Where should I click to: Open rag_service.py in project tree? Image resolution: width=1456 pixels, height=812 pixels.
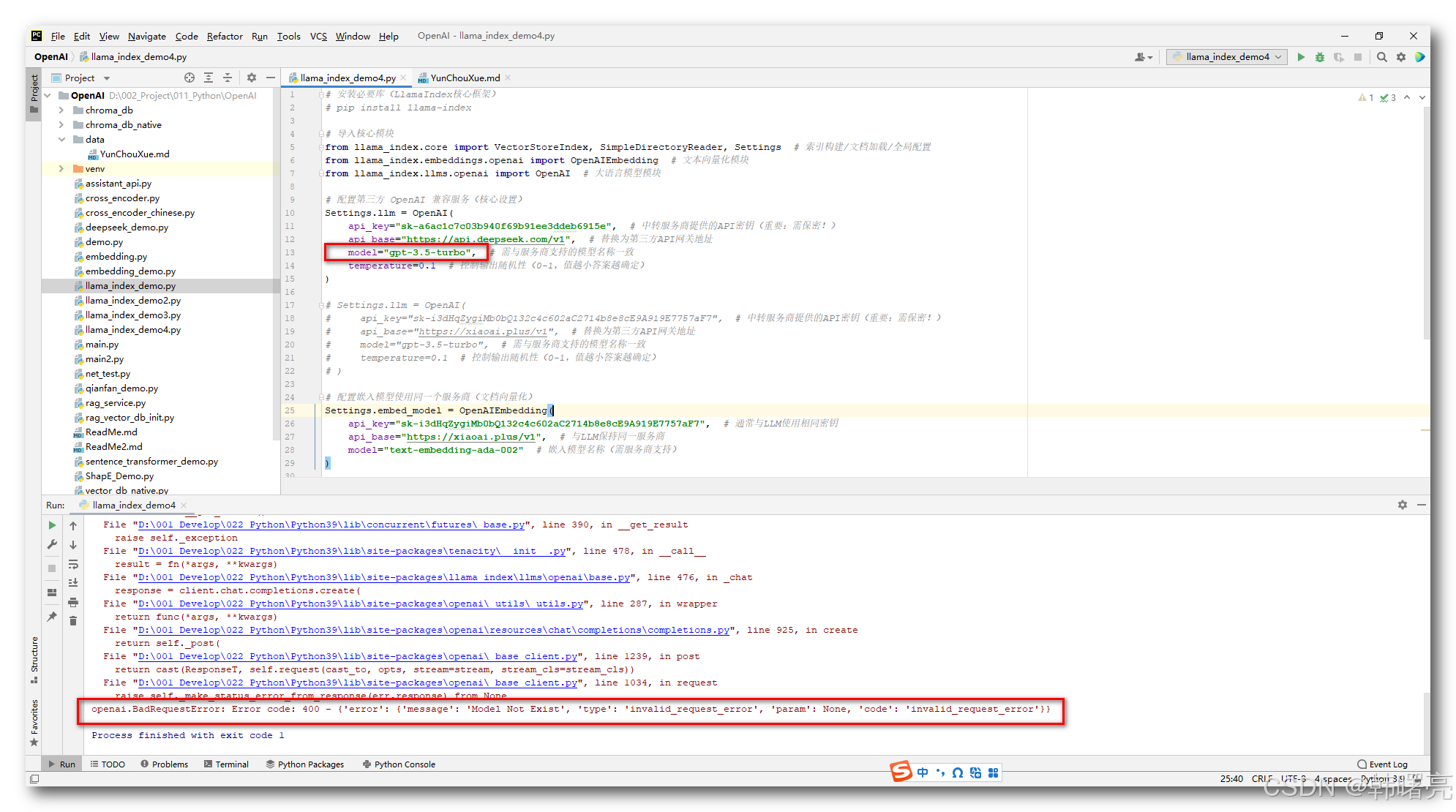tap(115, 403)
